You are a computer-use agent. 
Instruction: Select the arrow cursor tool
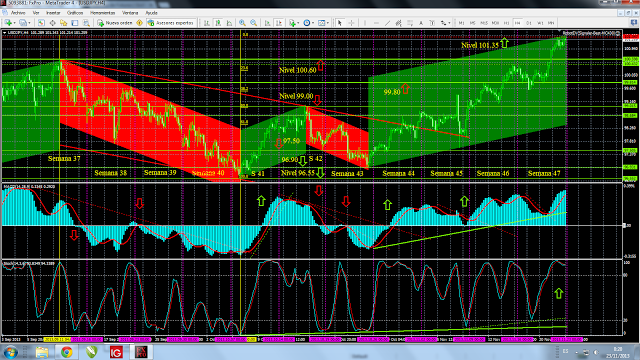(340, 23)
